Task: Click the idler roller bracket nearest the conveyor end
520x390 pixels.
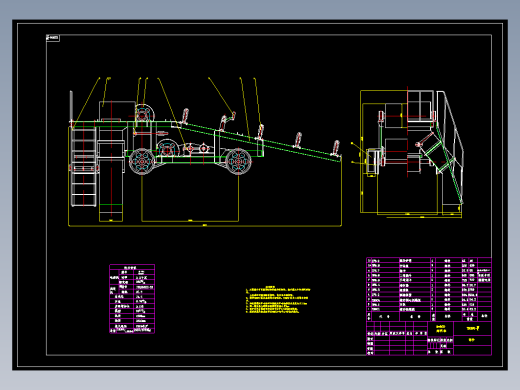Action: [336, 148]
